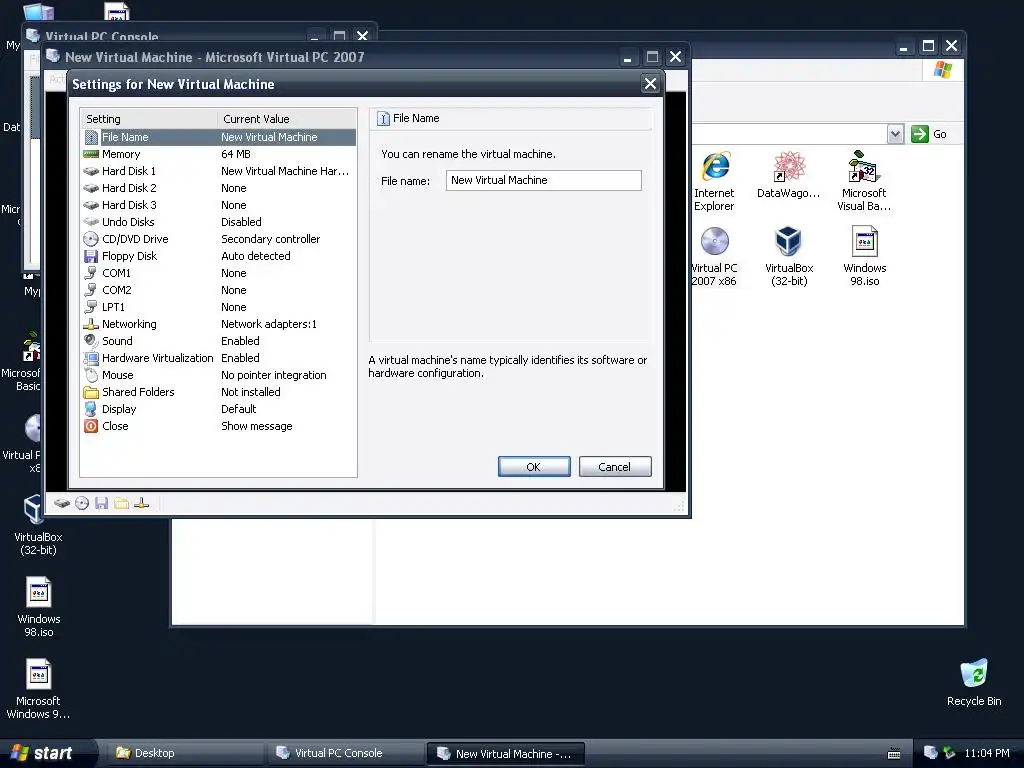Click the CD status bar icon
This screenshot has width=1024, height=768.
[82, 503]
